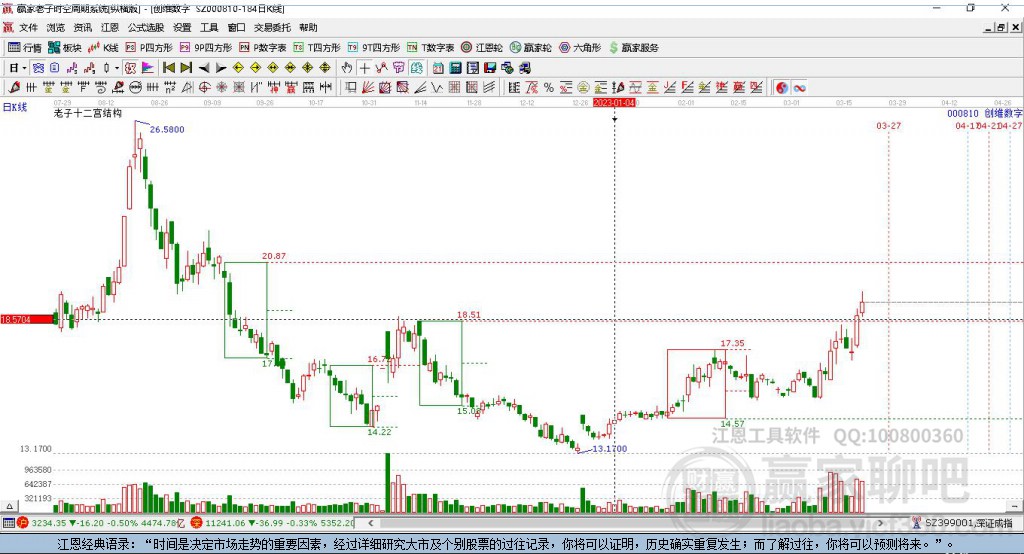Select the percent % tool
This screenshot has width=1024, height=554.
pos(549,88)
